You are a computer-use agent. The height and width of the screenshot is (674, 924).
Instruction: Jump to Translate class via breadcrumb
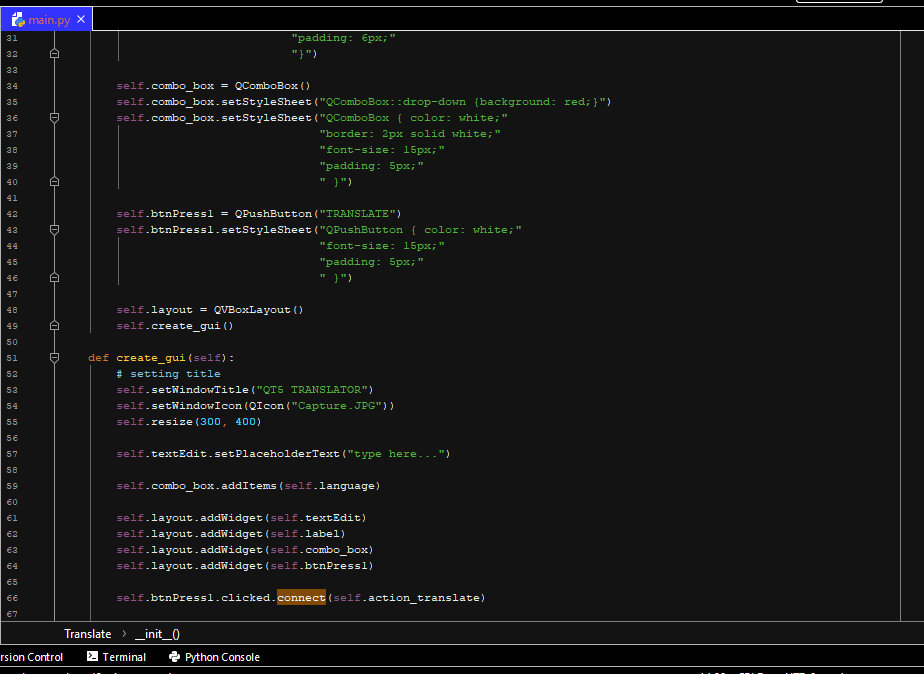87,634
